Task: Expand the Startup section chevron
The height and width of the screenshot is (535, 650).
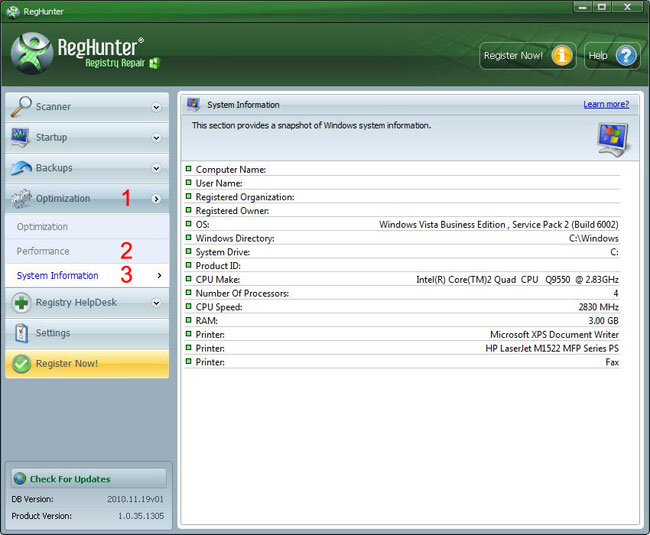Action: click(156, 138)
